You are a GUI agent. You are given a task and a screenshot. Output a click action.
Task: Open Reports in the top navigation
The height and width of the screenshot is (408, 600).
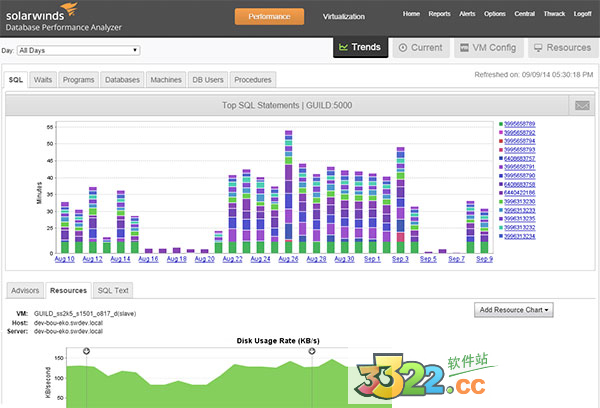[x=439, y=14]
